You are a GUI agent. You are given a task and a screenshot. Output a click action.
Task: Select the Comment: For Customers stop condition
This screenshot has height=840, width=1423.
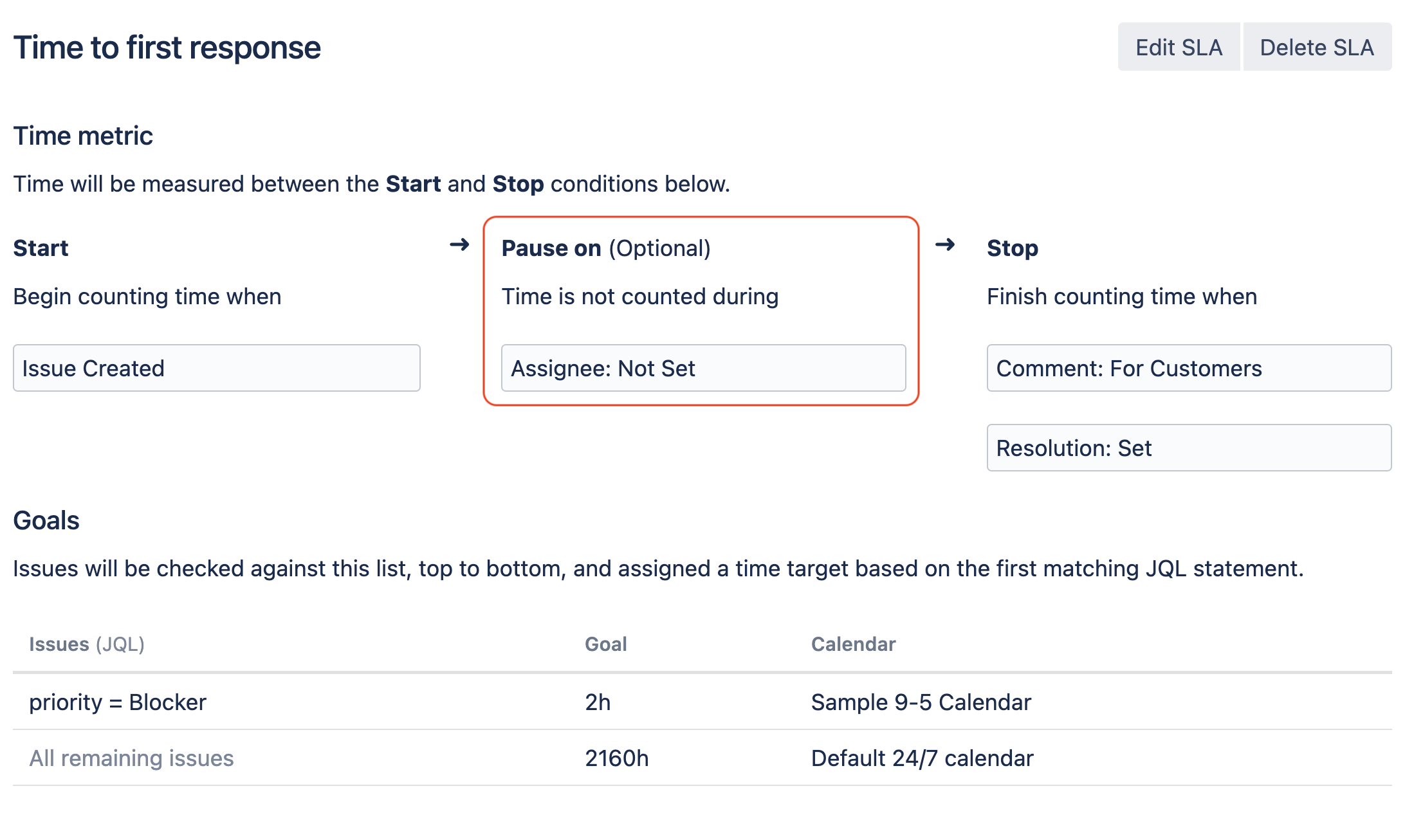coord(1189,369)
